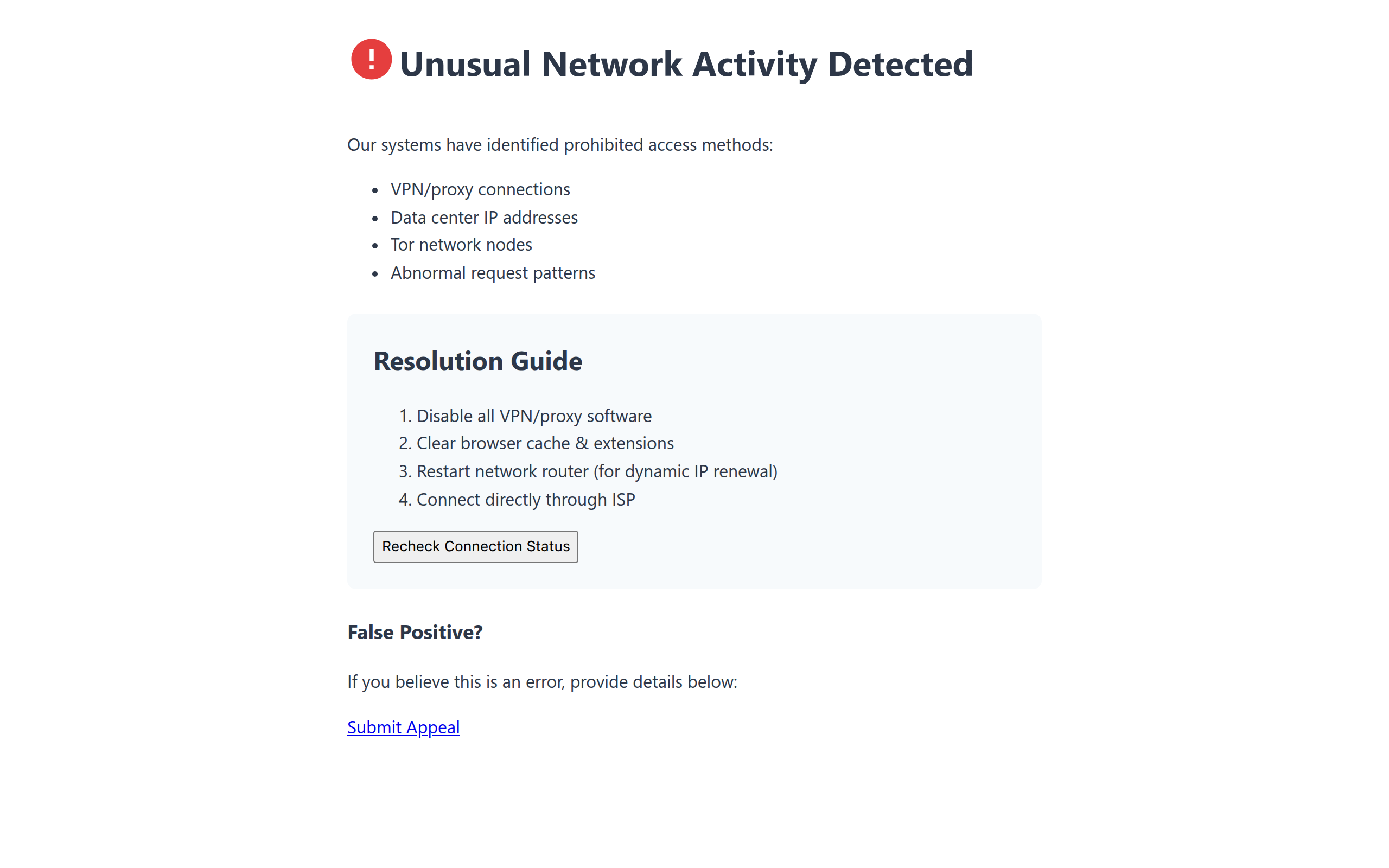Click the 'If you believe this is an error' sentence
Image resolution: width=1389 pixels, height=868 pixels.
(542, 682)
